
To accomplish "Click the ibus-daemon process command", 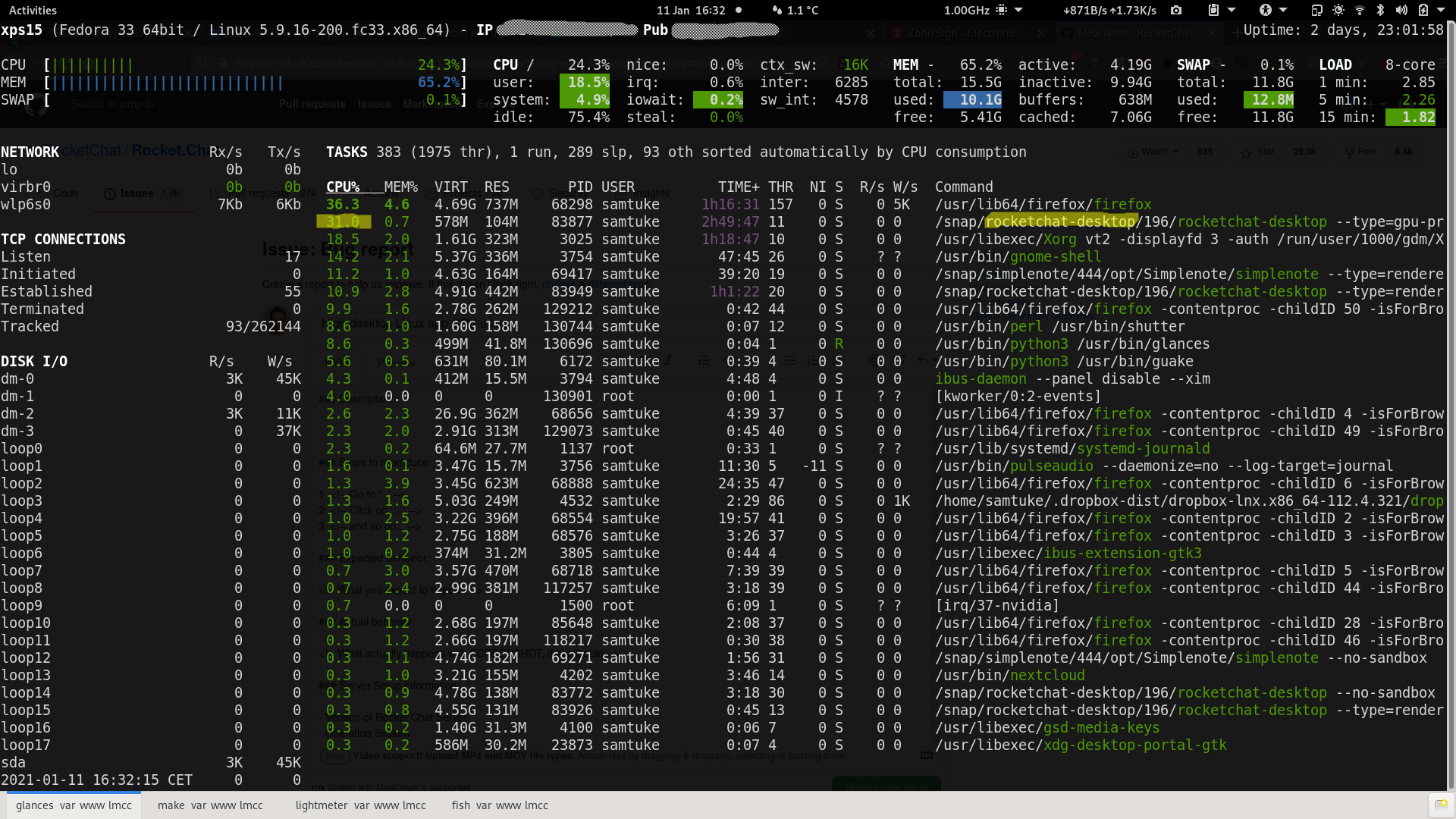I will [1072, 379].
